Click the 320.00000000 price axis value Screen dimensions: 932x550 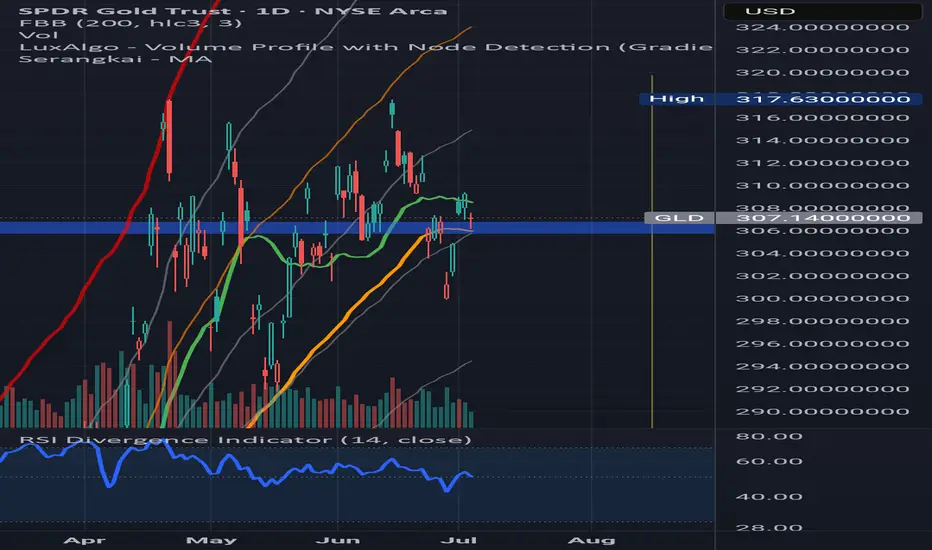[823, 73]
